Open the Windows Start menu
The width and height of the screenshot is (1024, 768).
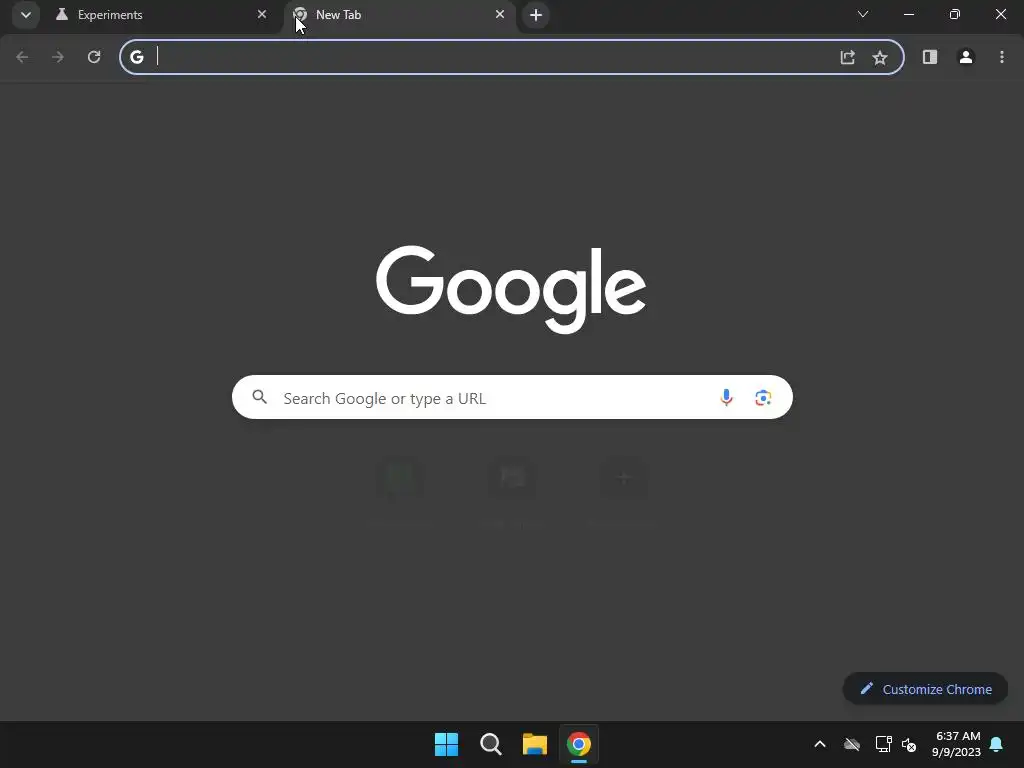[x=446, y=744]
